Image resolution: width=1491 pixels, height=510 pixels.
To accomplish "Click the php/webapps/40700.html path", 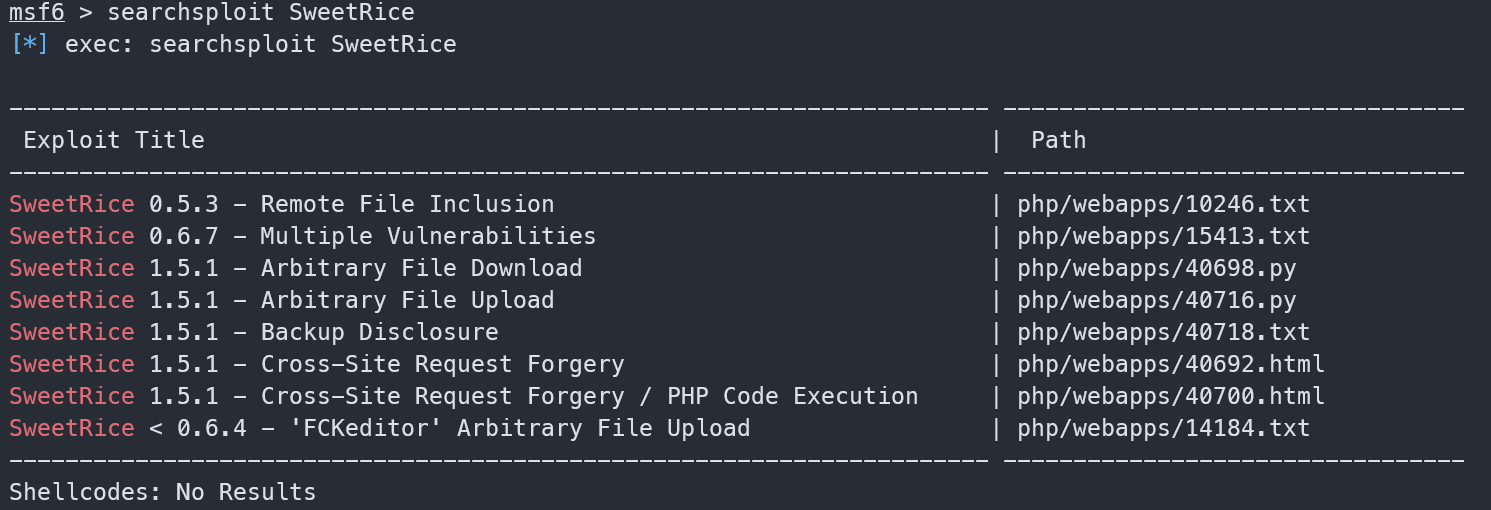I will [x=1170, y=396].
